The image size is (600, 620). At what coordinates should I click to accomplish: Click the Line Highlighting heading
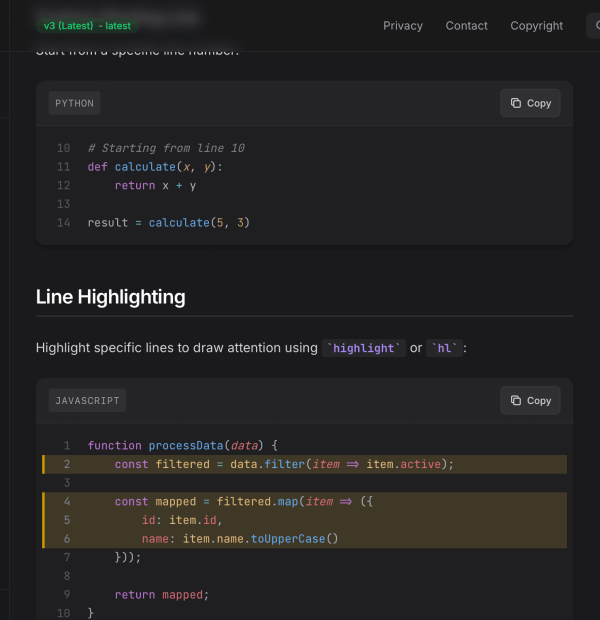tap(110, 297)
